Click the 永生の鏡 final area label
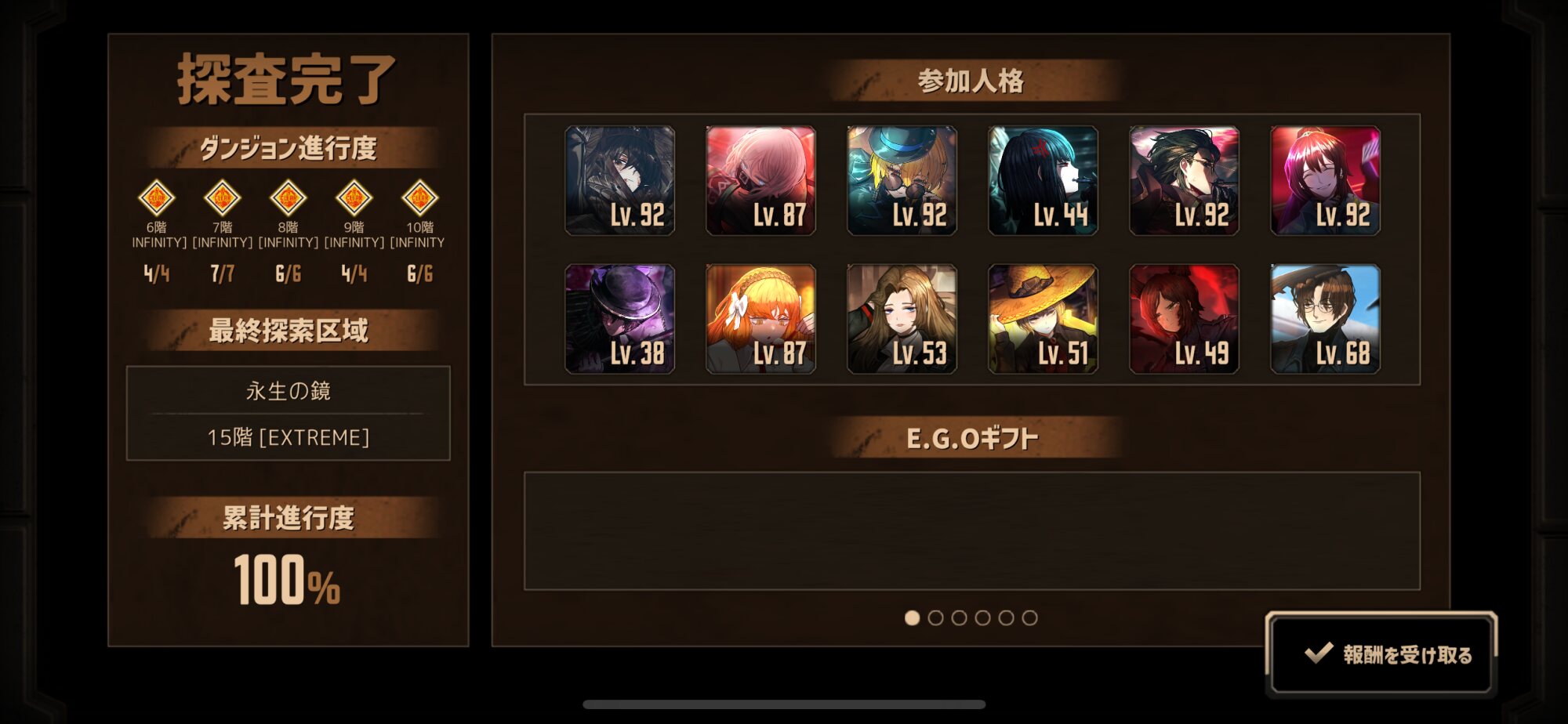The height and width of the screenshot is (724, 1568). (289, 390)
